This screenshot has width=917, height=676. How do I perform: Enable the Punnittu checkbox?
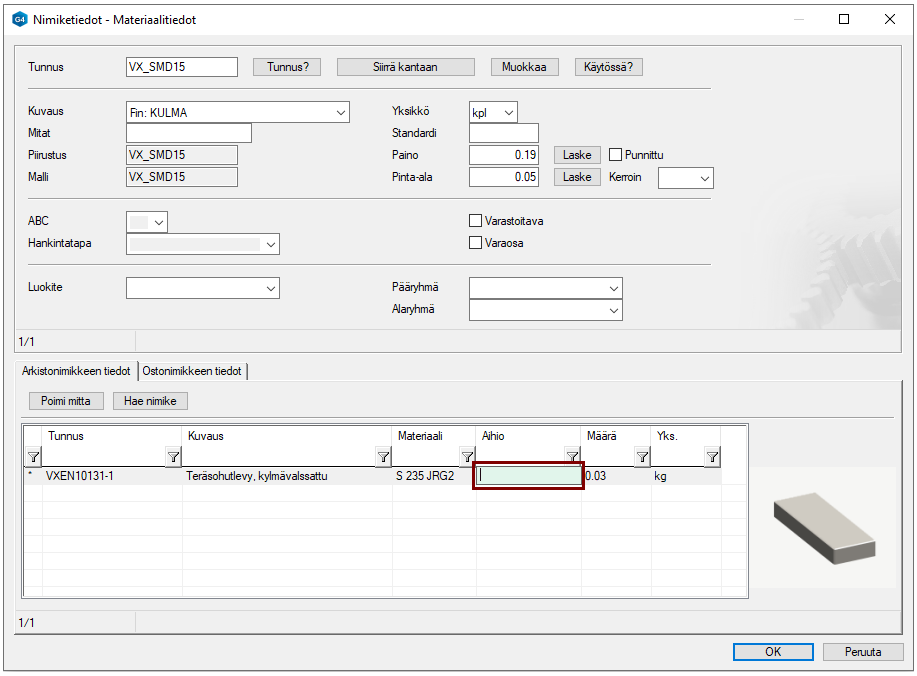coord(616,155)
